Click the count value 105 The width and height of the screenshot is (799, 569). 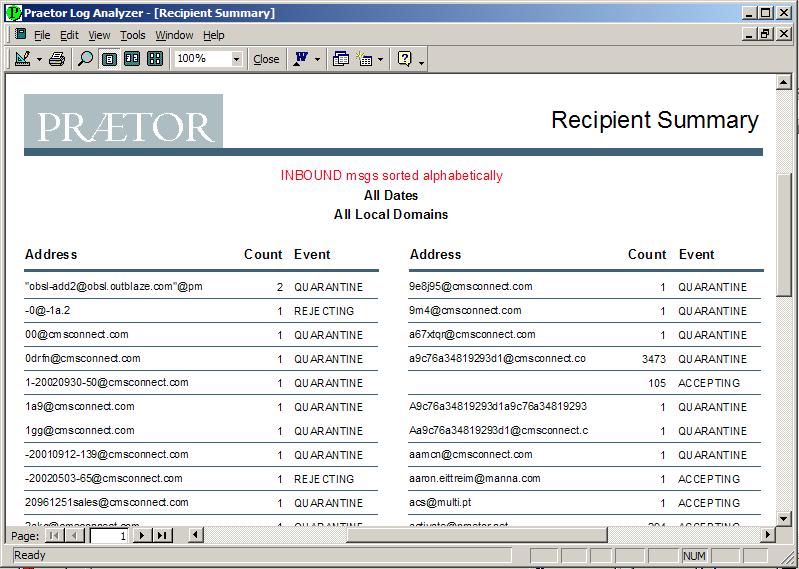(x=657, y=383)
